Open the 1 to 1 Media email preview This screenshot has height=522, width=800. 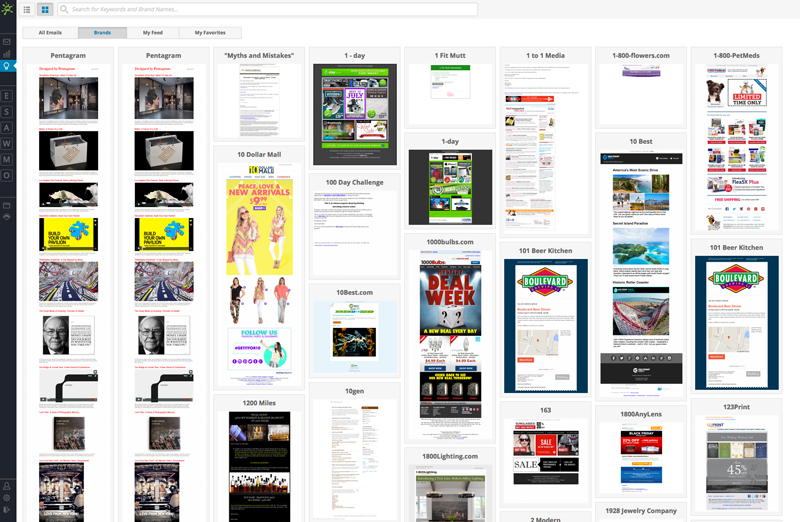tap(545, 148)
